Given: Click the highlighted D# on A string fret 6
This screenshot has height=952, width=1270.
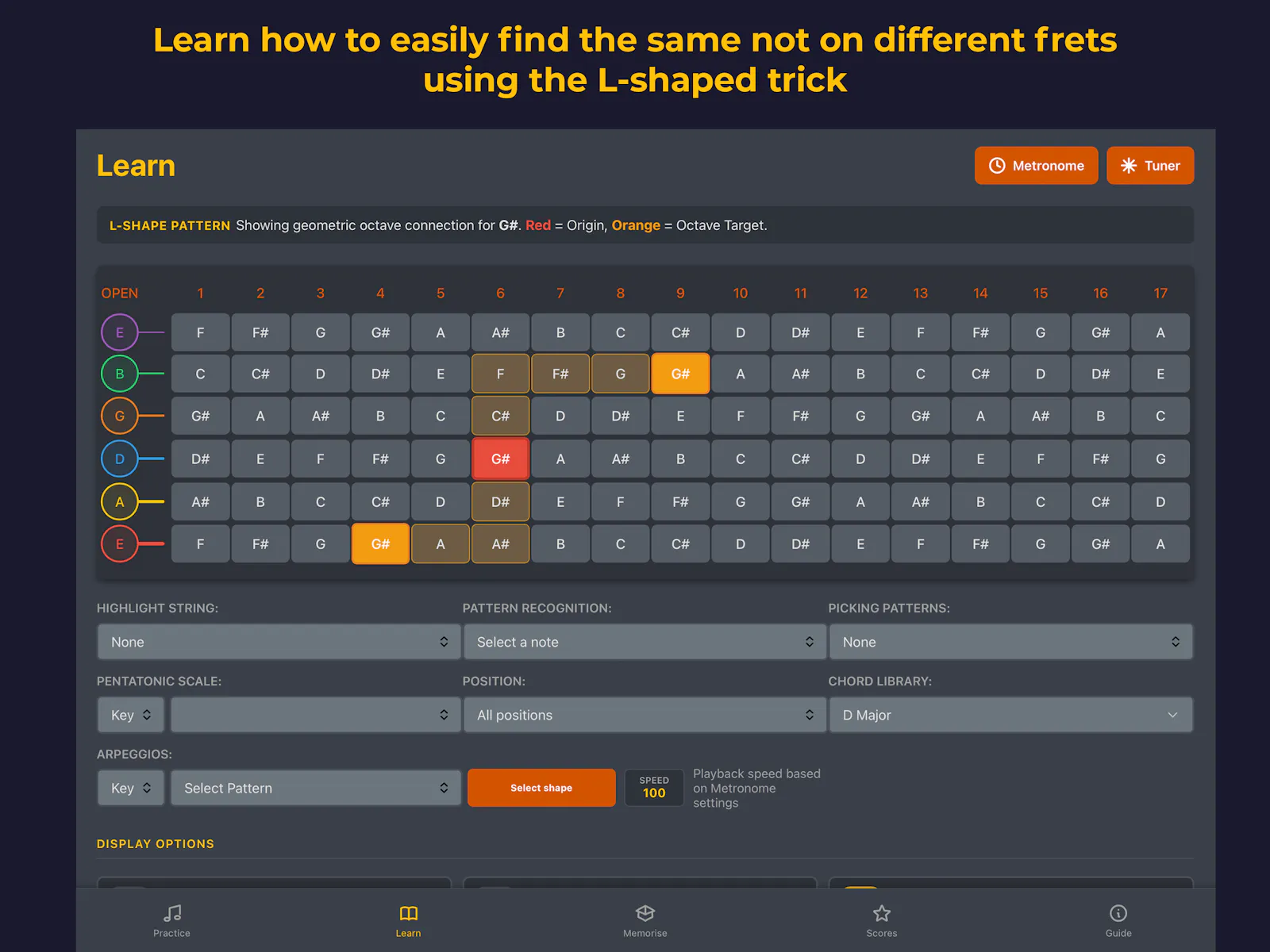Looking at the screenshot, I should [501, 501].
